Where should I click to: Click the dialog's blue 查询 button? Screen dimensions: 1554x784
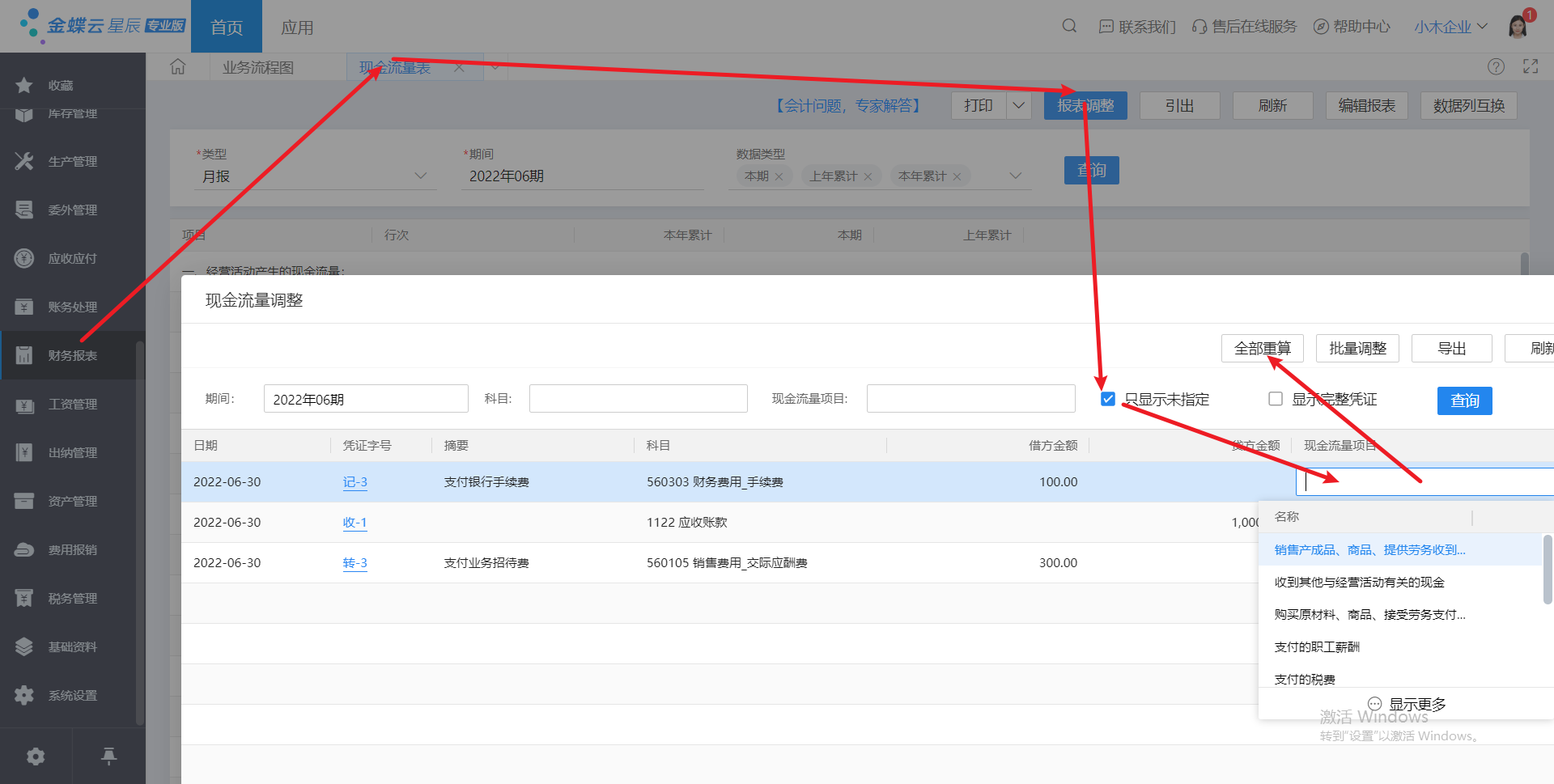(x=1464, y=400)
